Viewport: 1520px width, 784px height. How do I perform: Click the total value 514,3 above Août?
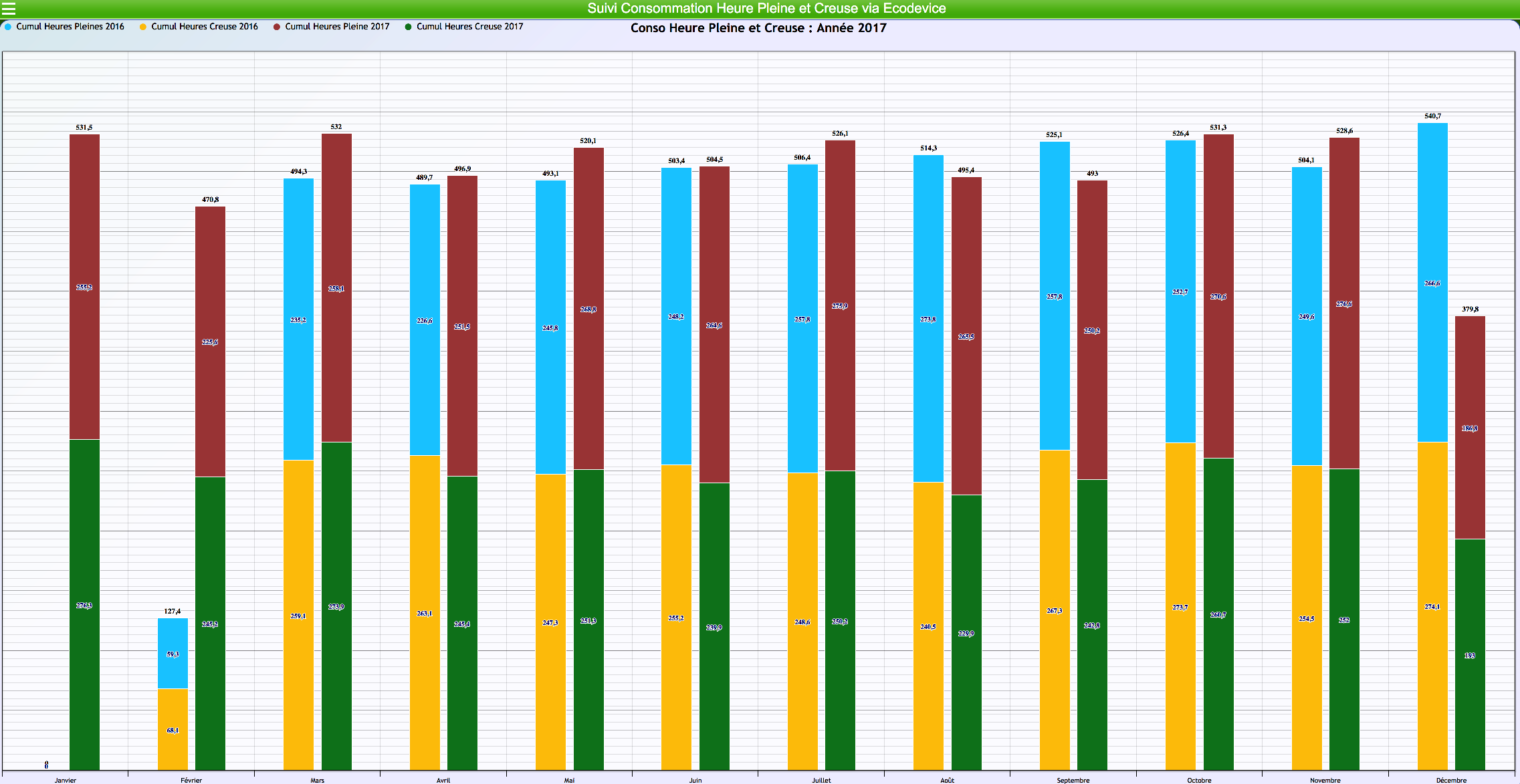click(928, 148)
